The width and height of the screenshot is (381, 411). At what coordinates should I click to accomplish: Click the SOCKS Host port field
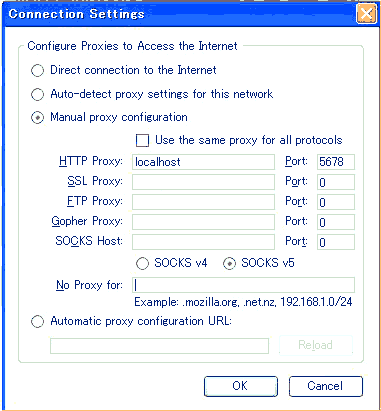click(x=336, y=242)
